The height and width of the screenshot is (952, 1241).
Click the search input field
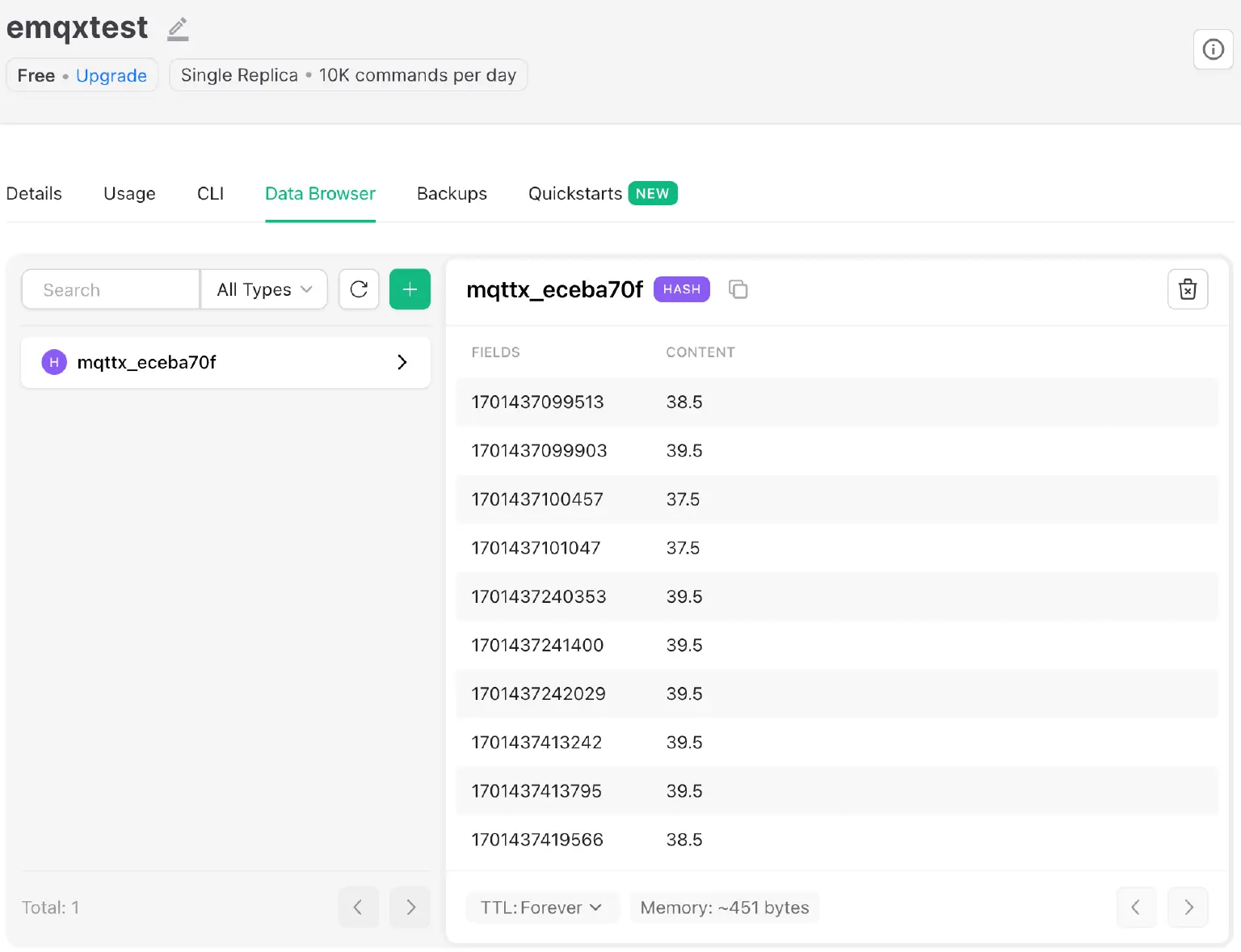pos(110,289)
